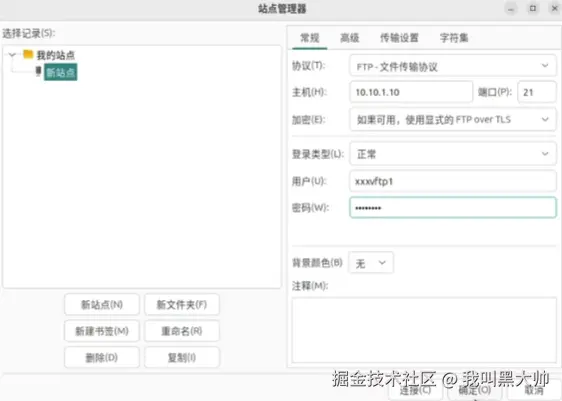Click the 重命名(R) button
The image size is (562, 401).
pyautogui.click(x=182, y=331)
